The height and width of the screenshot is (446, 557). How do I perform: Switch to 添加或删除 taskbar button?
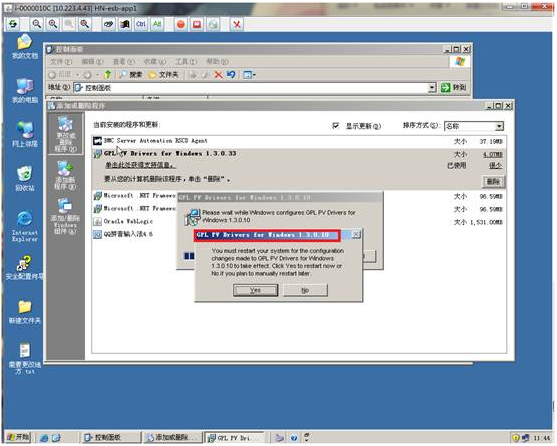pyautogui.click(x=172, y=437)
